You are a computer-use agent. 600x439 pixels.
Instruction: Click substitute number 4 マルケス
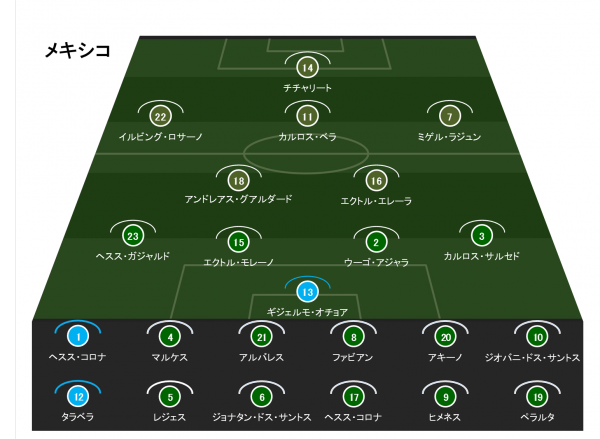[x=170, y=337]
